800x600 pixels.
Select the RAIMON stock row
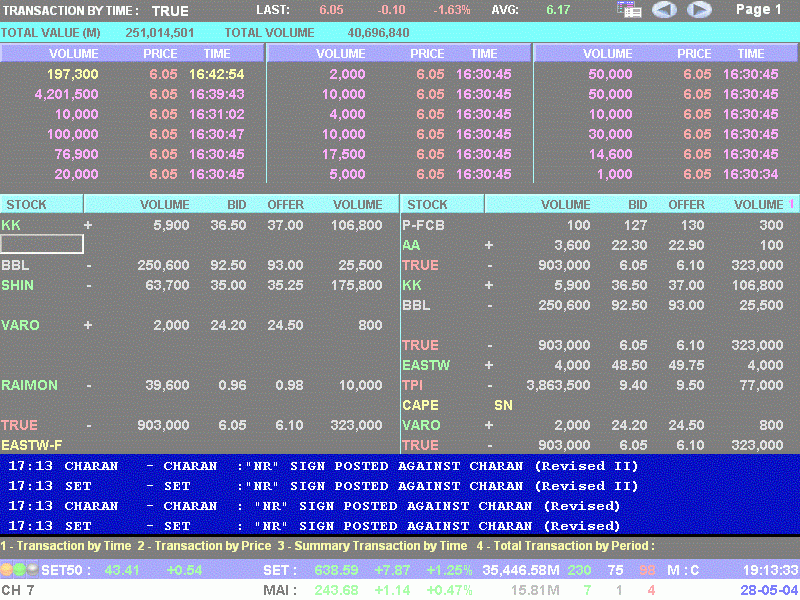point(199,385)
